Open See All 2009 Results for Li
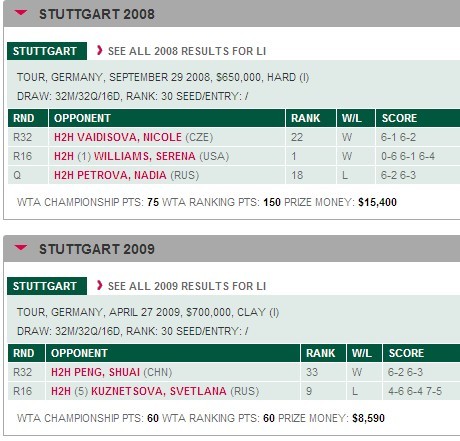The image size is (460, 441). [x=187, y=286]
